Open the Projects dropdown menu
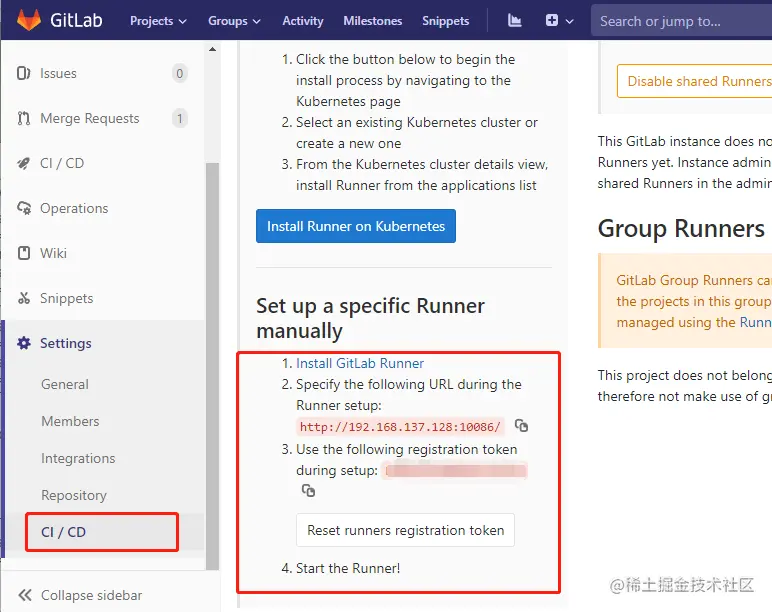772x612 pixels. coord(158,21)
